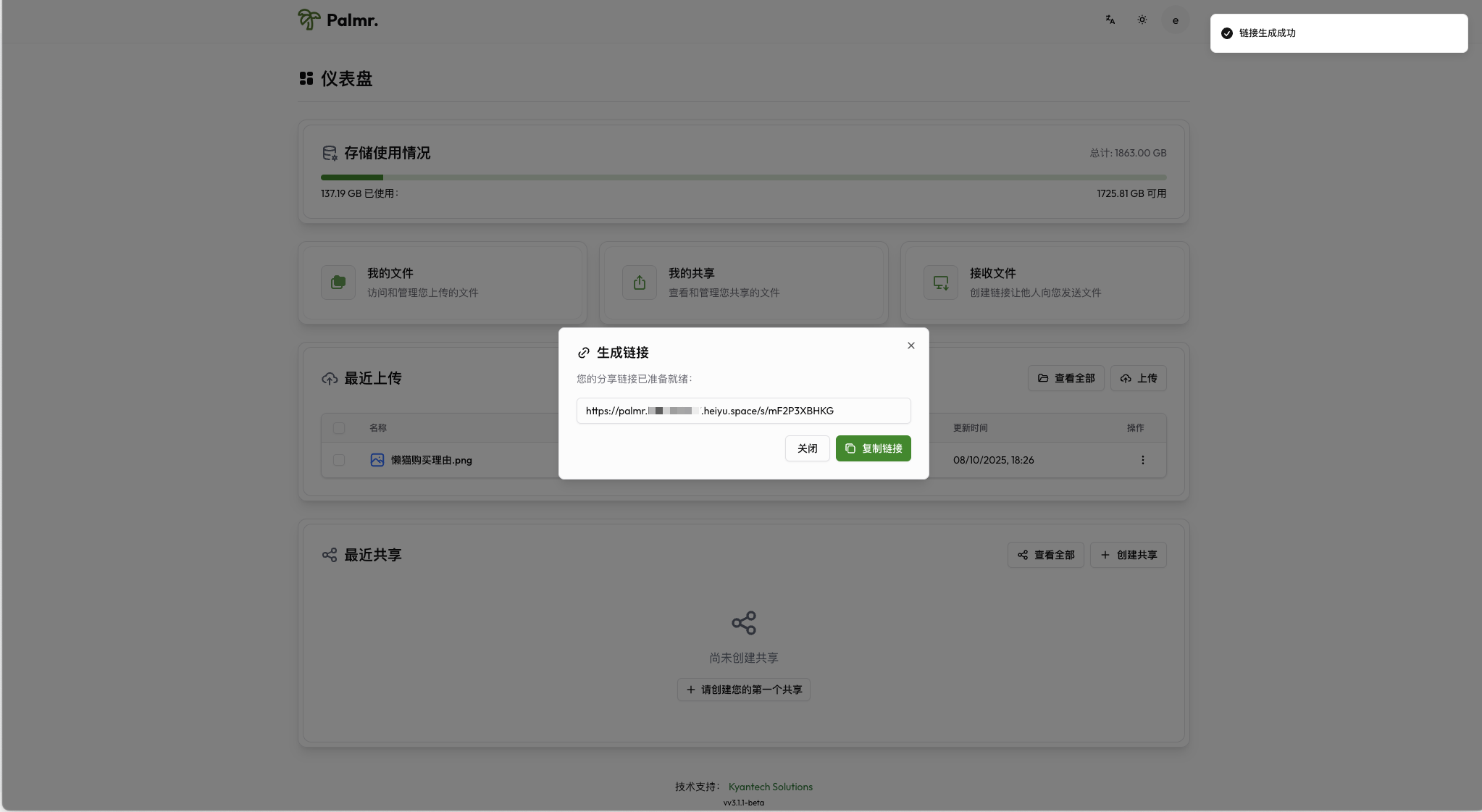
Task: Close the 生成链接 dialog with the X
Action: point(911,346)
